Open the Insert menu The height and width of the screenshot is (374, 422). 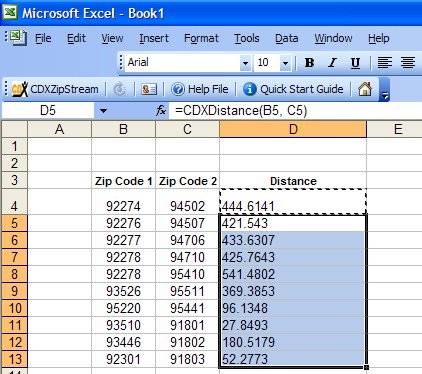(154, 38)
